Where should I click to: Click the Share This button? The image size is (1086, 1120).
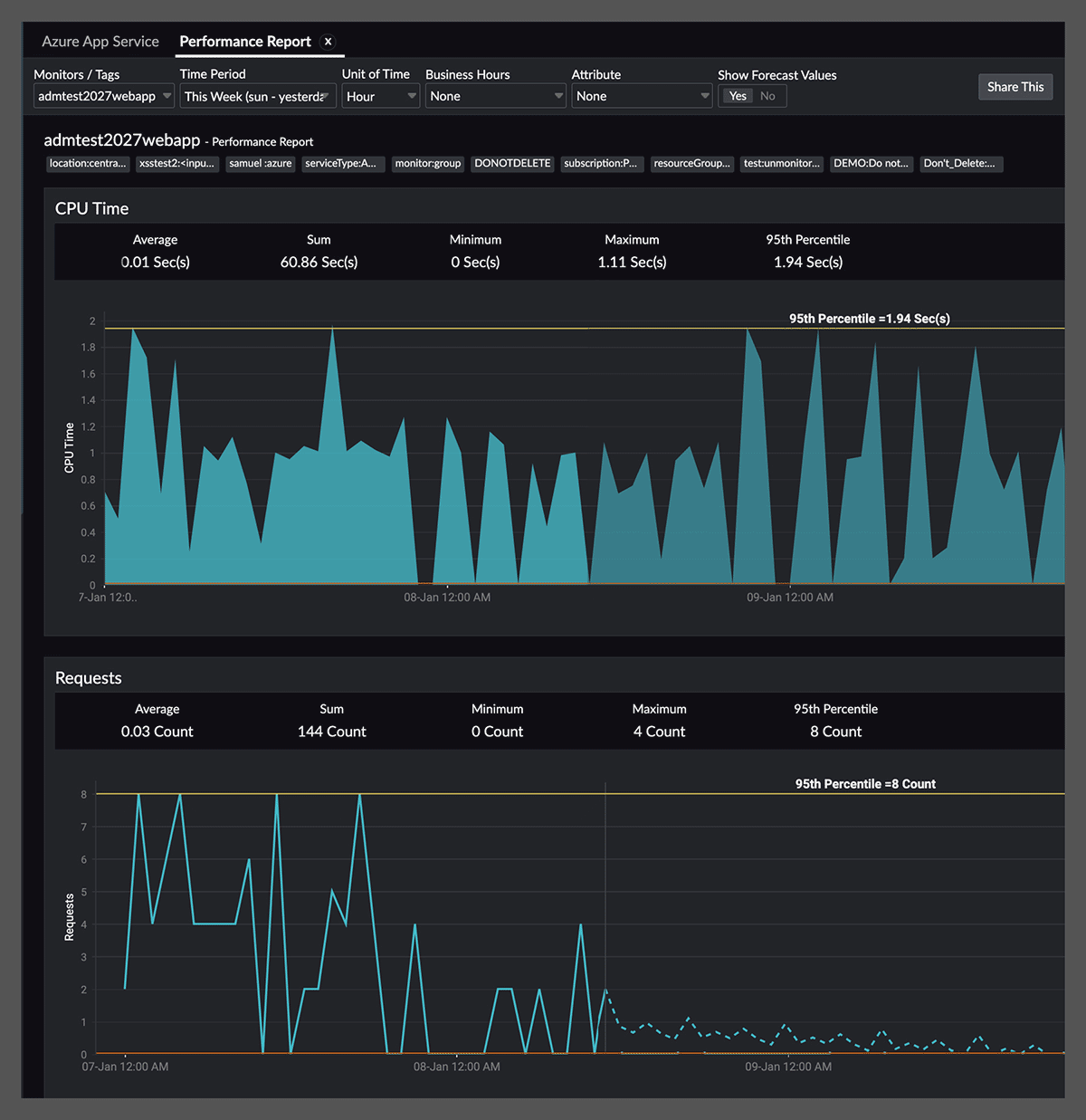1015,86
